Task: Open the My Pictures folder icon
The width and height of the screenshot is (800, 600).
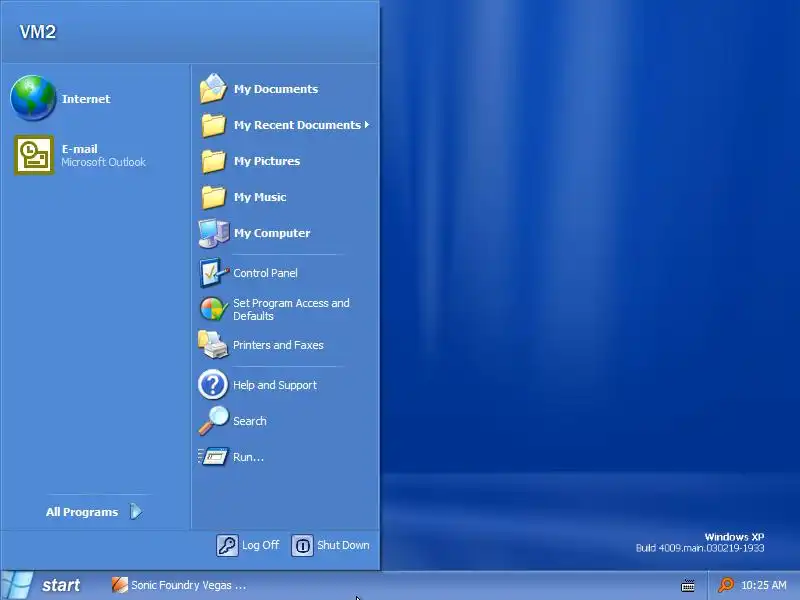Action: pyautogui.click(x=213, y=161)
